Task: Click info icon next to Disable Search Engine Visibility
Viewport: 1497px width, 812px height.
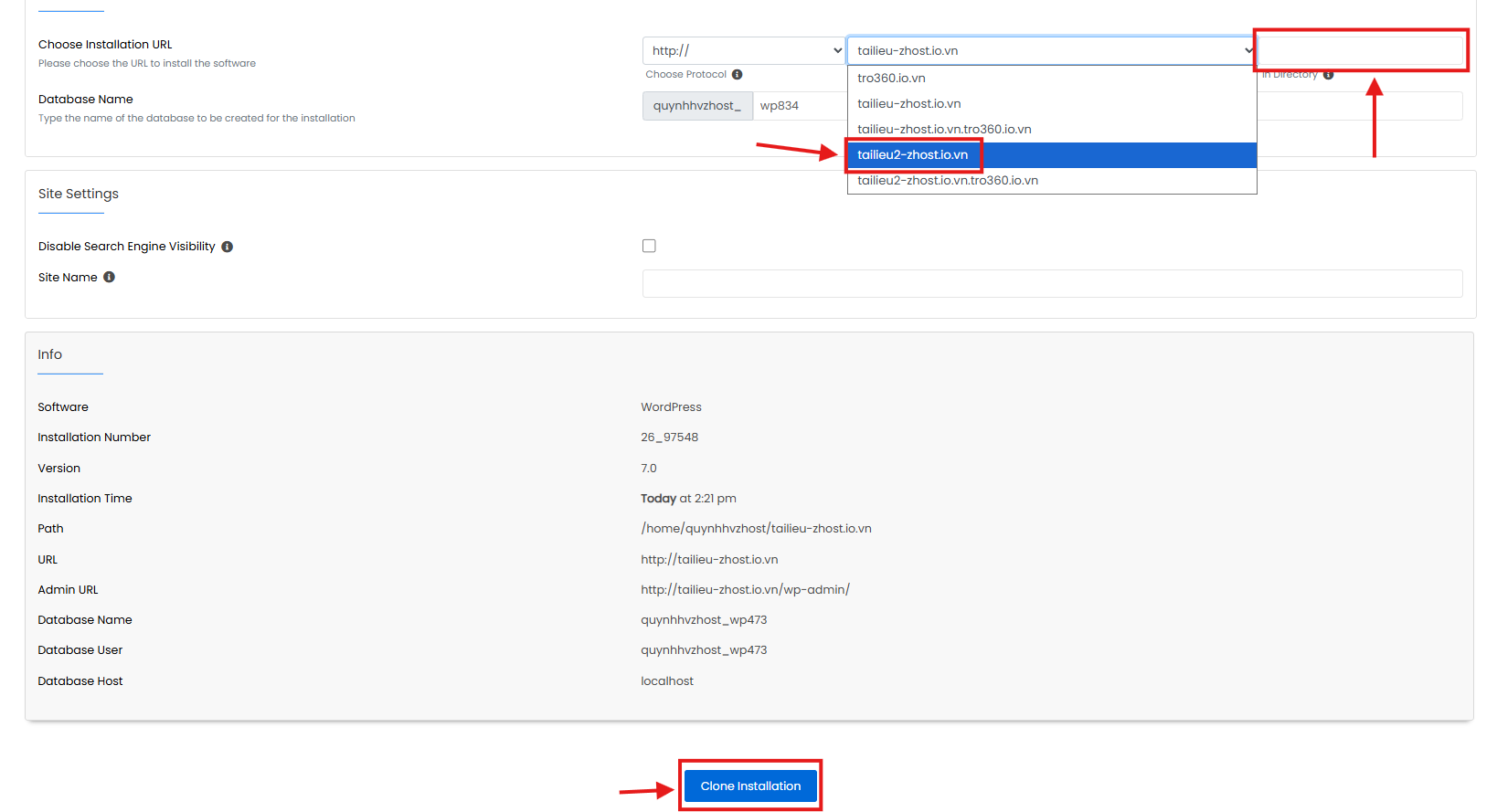Action: [x=228, y=247]
